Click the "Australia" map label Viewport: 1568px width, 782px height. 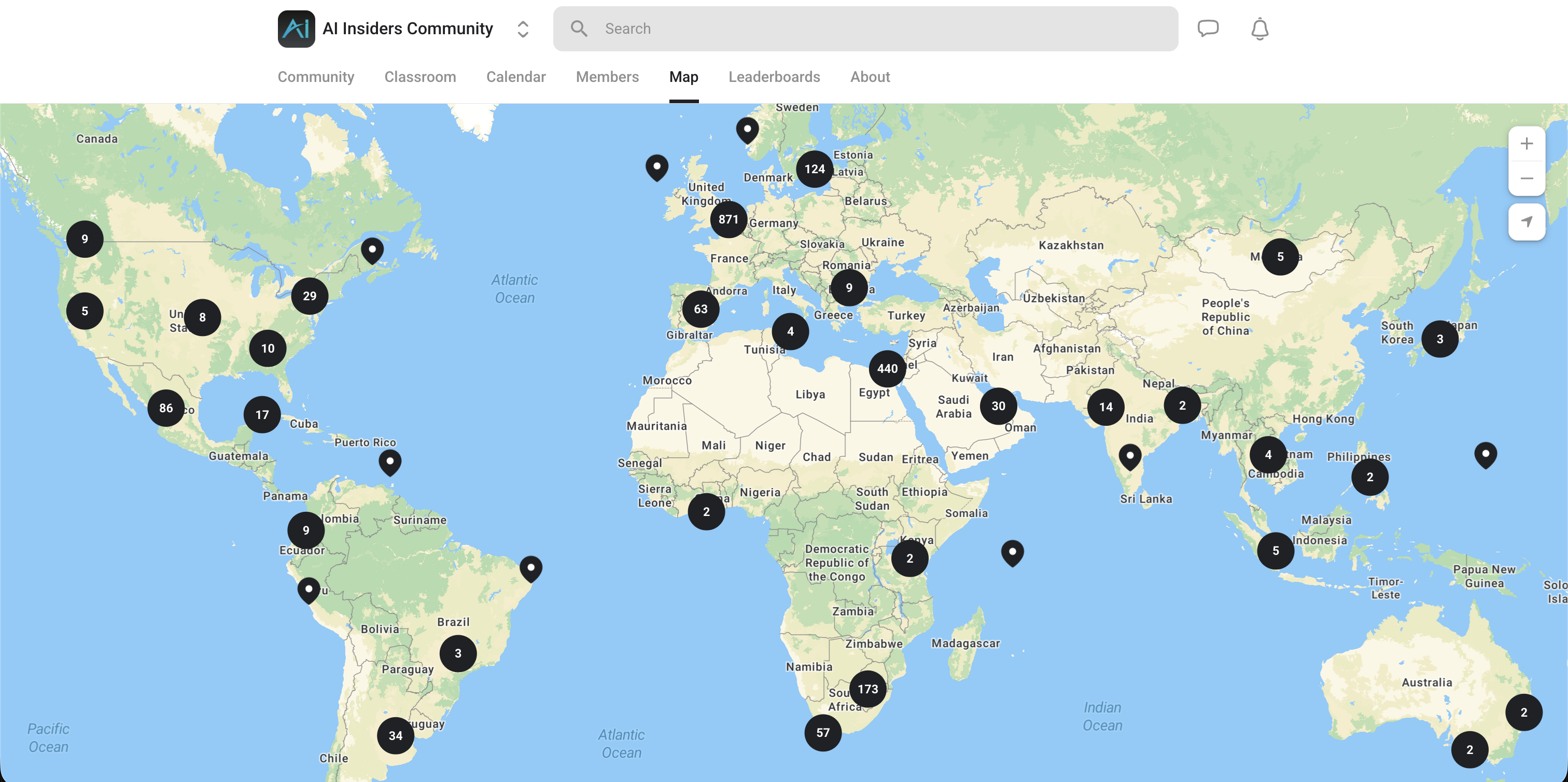point(1426,682)
